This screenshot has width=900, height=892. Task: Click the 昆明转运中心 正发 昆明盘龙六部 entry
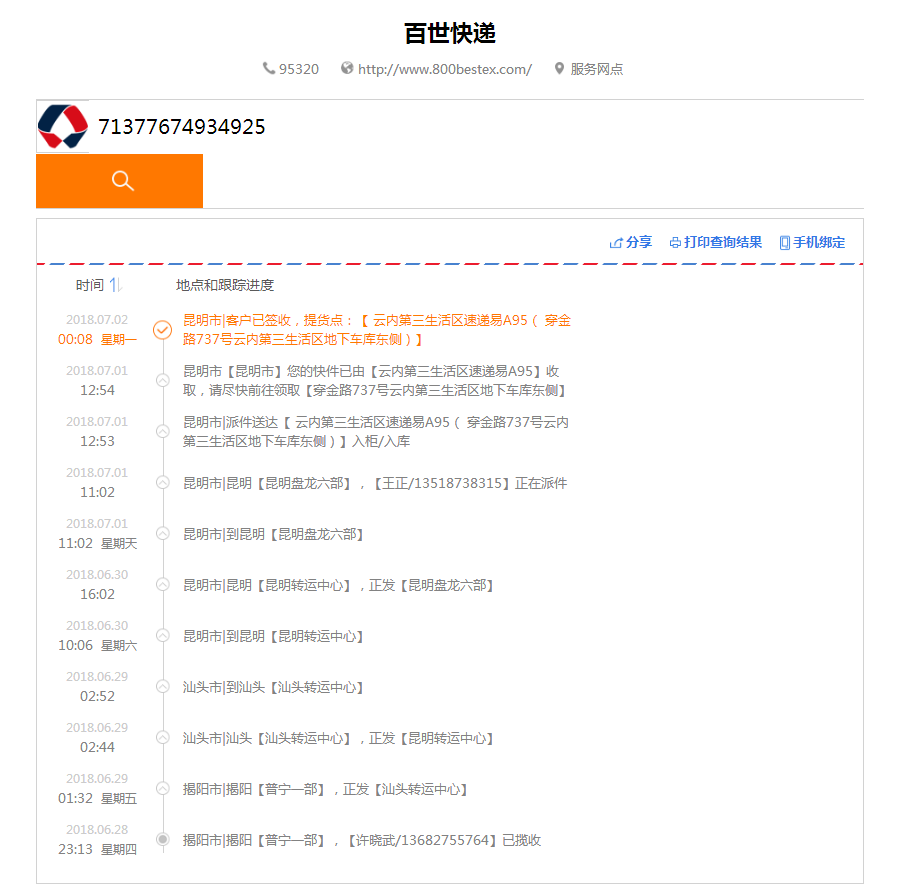click(338, 585)
